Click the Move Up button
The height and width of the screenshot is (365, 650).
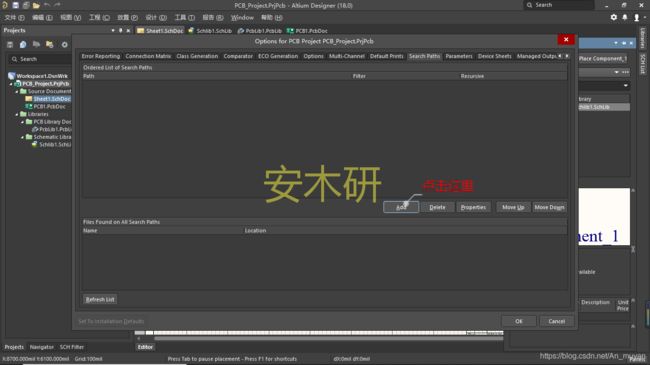pos(513,207)
